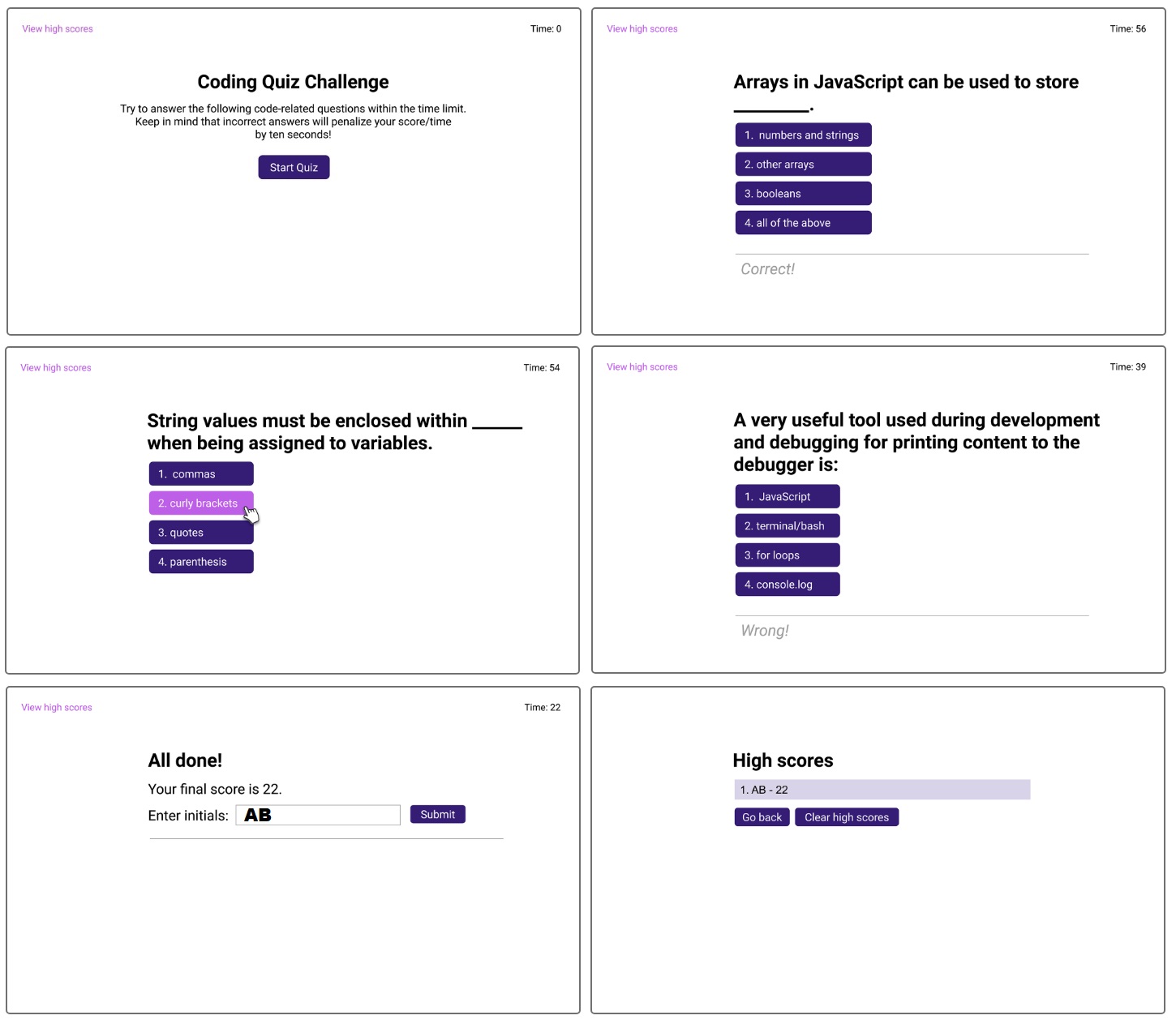Choose the '1. commas' answer
Screen dimensions: 1176x1024
201,474
